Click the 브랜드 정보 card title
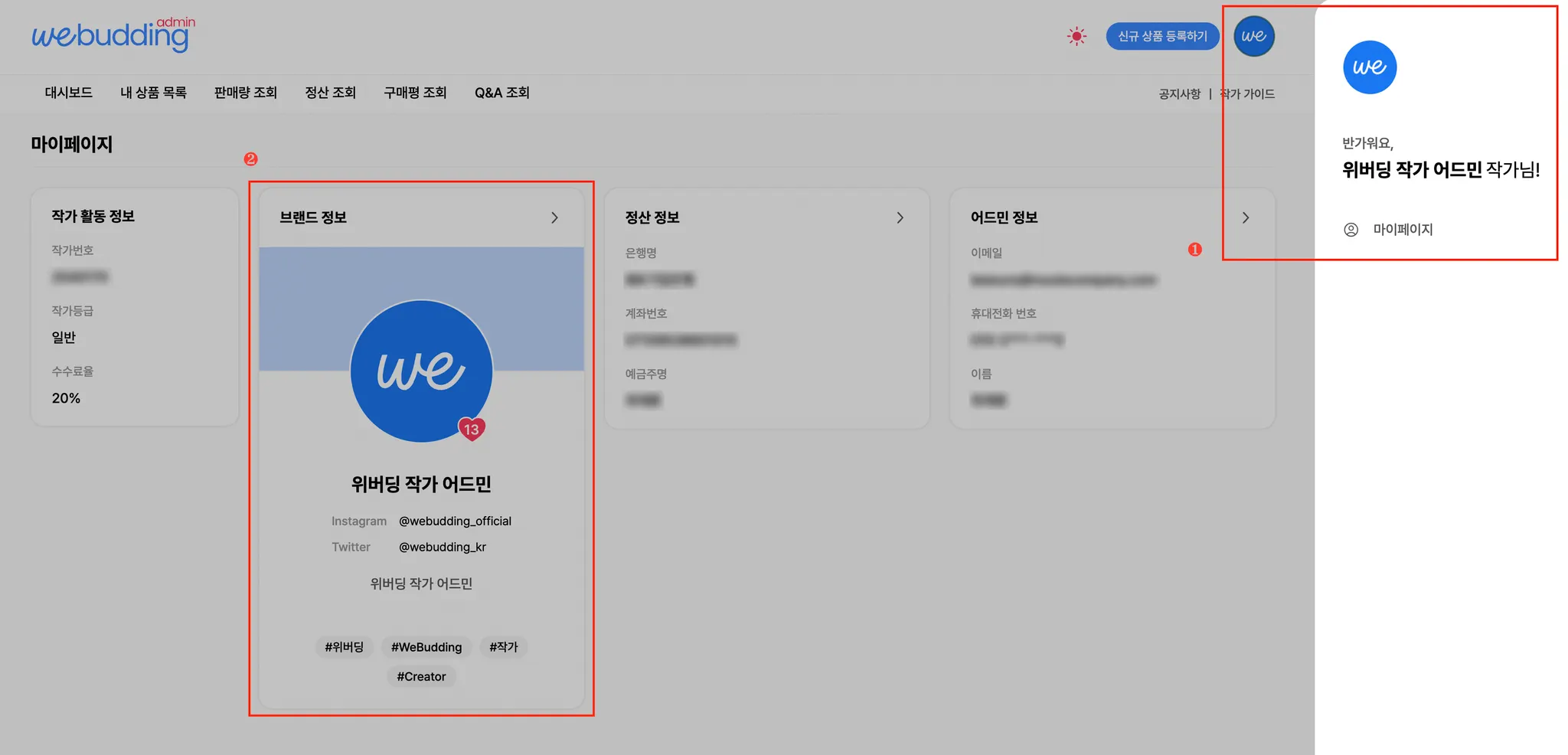Viewport: 1568px width, 755px height. (x=313, y=217)
